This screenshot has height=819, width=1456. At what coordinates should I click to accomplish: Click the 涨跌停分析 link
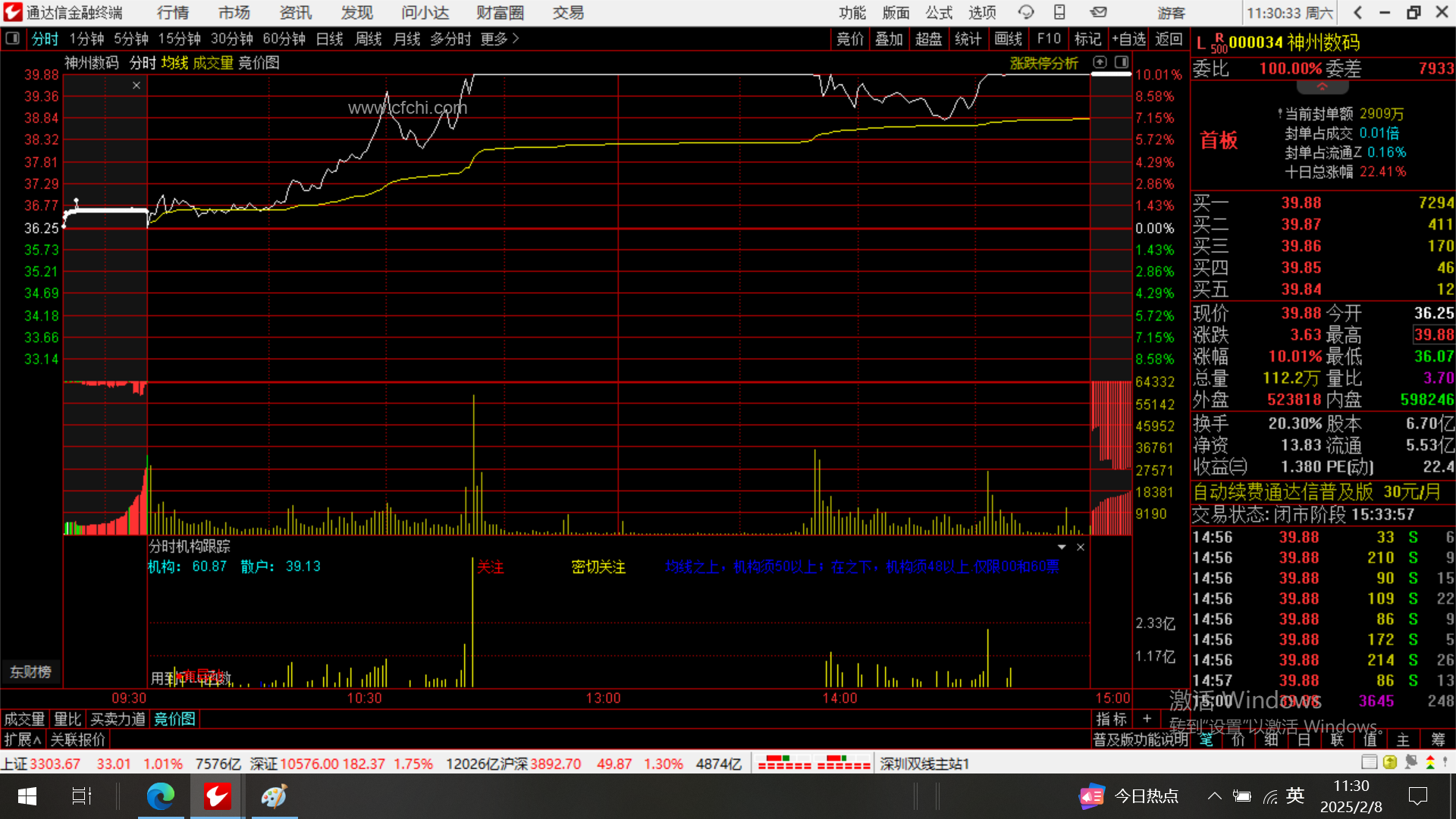point(1043,63)
